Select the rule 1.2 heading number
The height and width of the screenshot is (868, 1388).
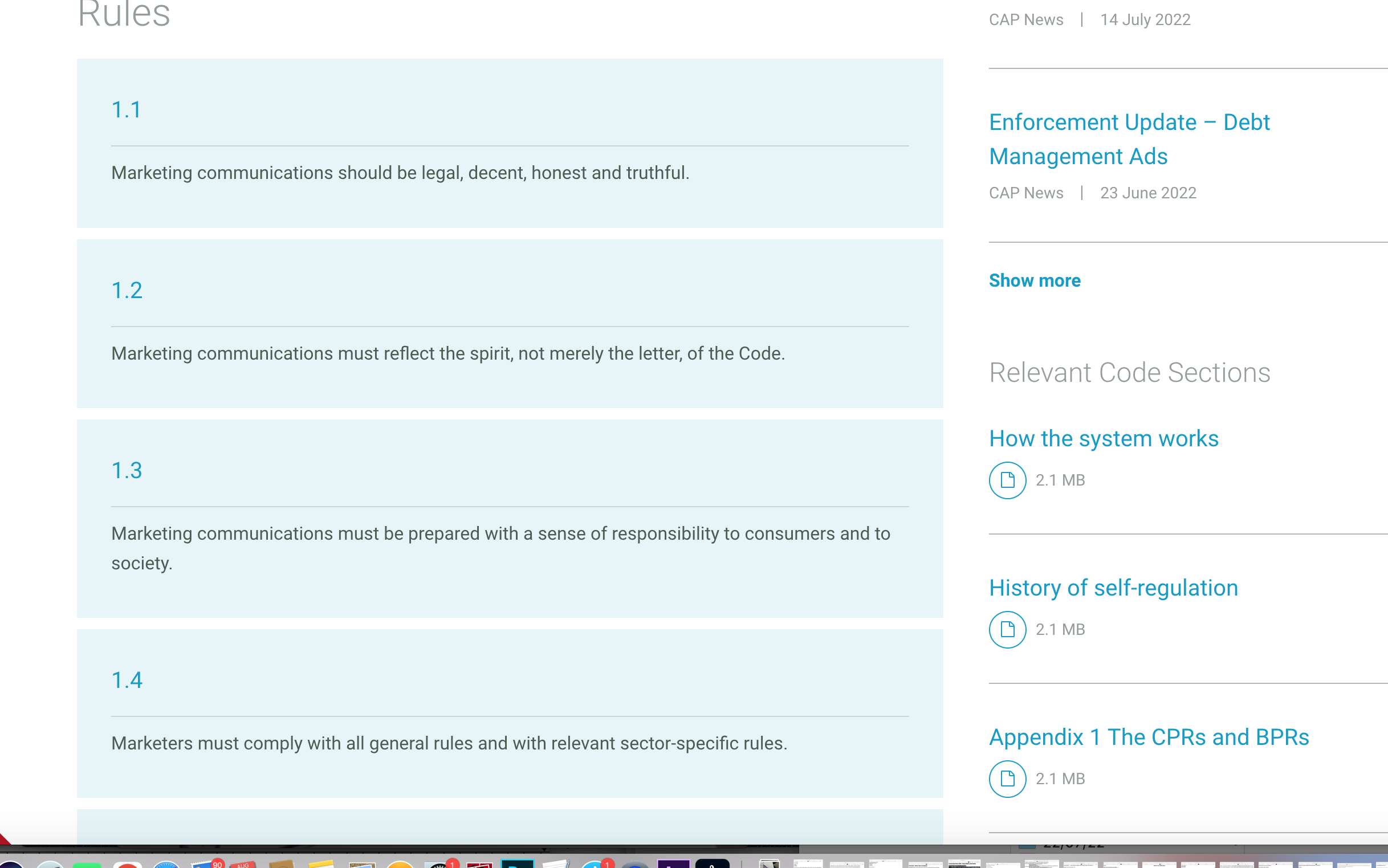pos(127,291)
